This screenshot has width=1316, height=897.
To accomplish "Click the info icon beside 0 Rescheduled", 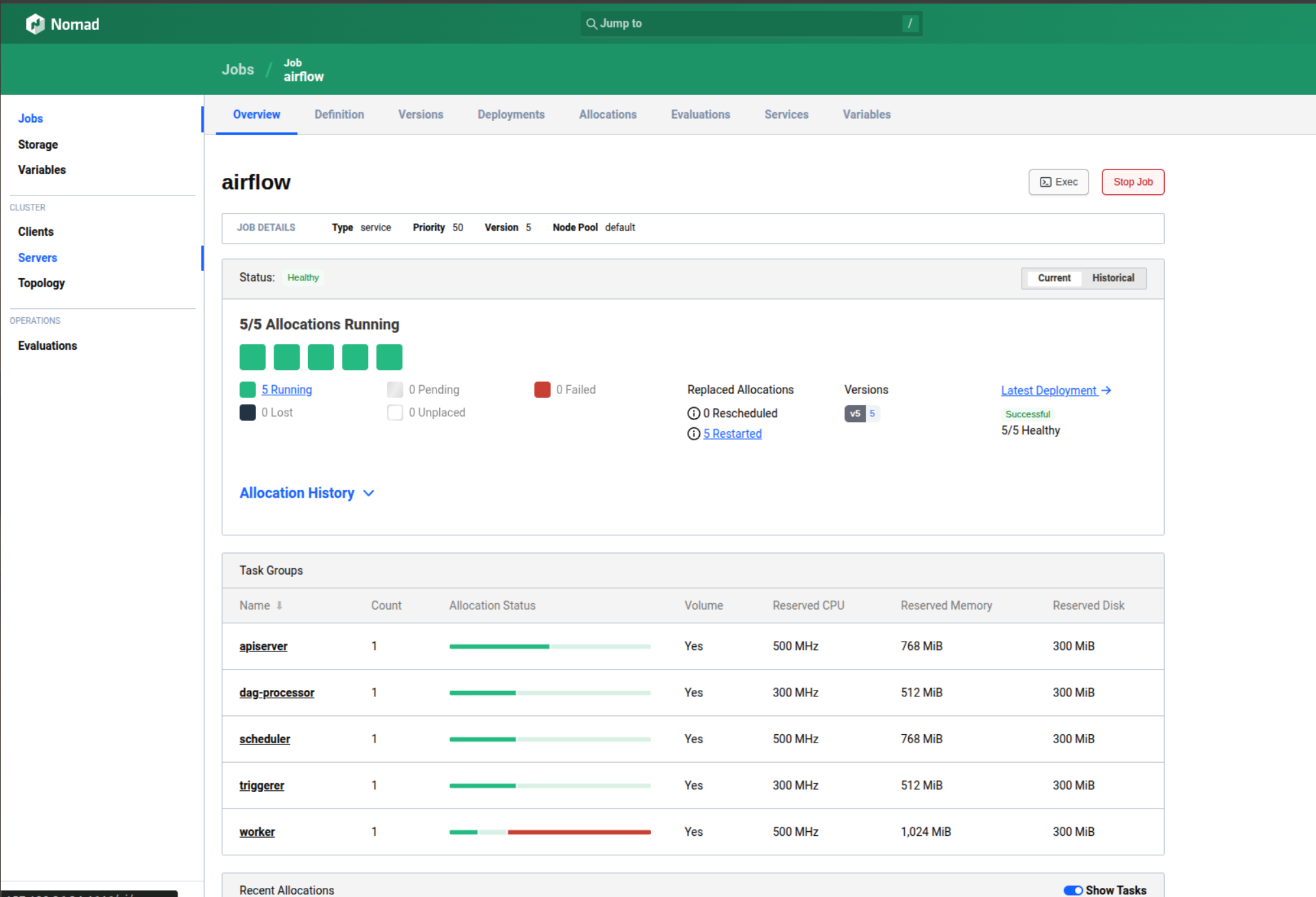I will click(x=693, y=413).
